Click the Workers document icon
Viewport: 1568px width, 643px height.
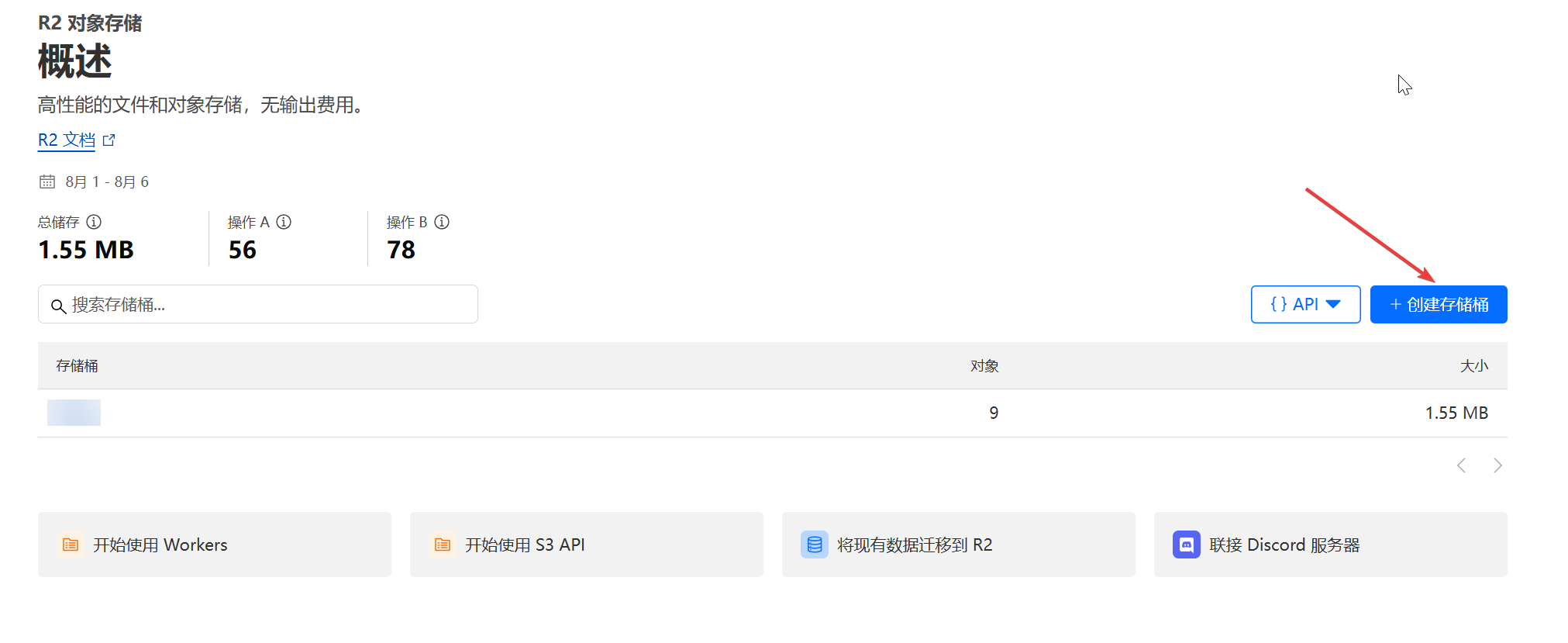[x=71, y=544]
